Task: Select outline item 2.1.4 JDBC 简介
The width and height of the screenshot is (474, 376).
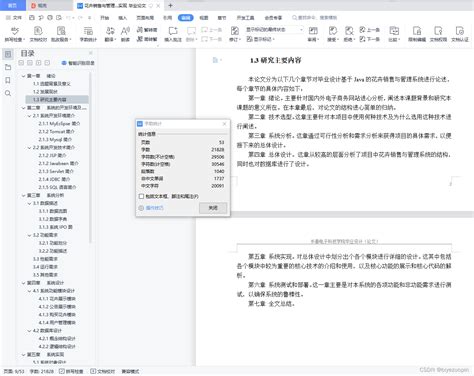Action: coord(54,179)
